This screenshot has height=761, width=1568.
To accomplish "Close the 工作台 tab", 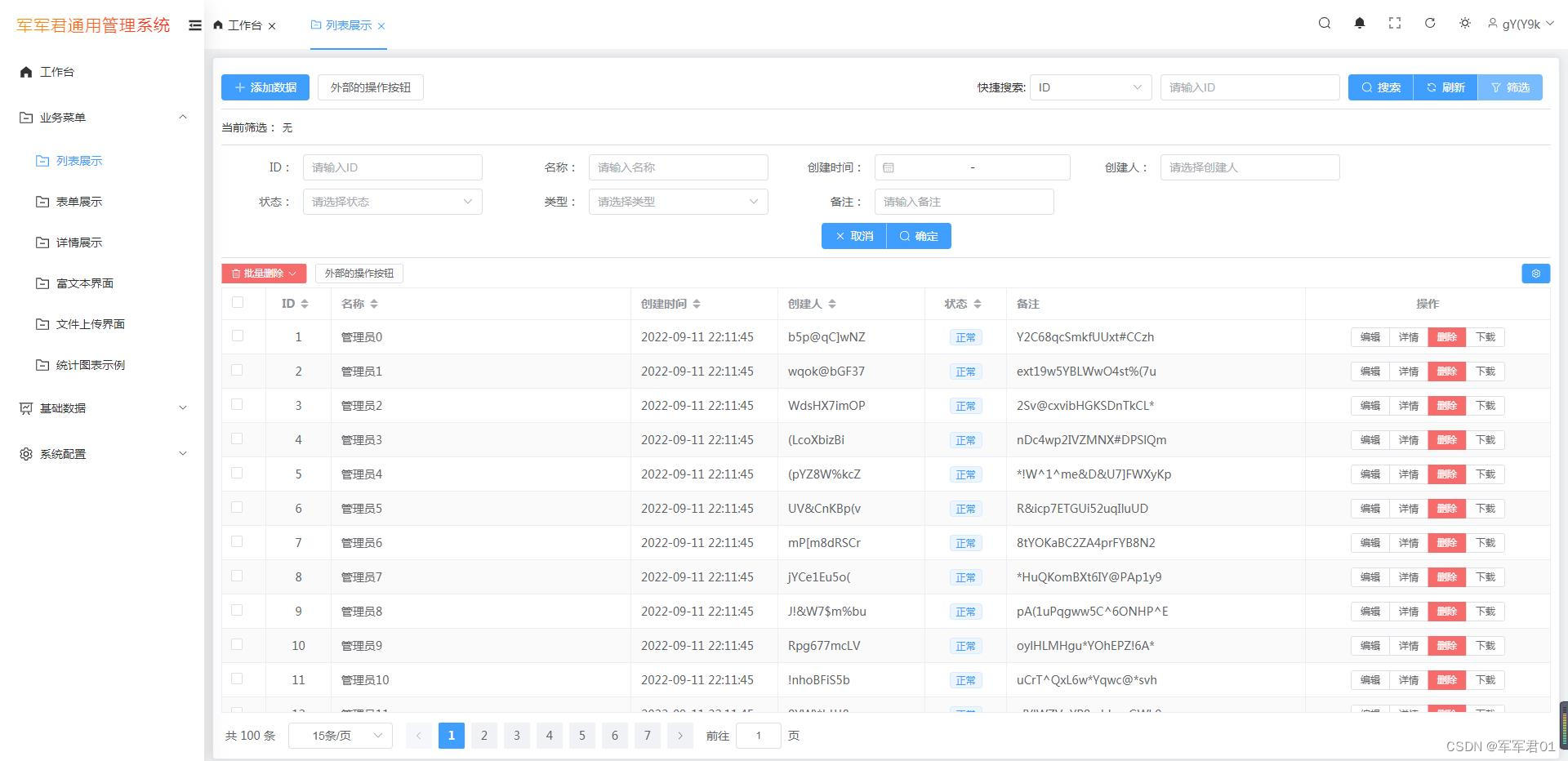I will (x=272, y=26).
